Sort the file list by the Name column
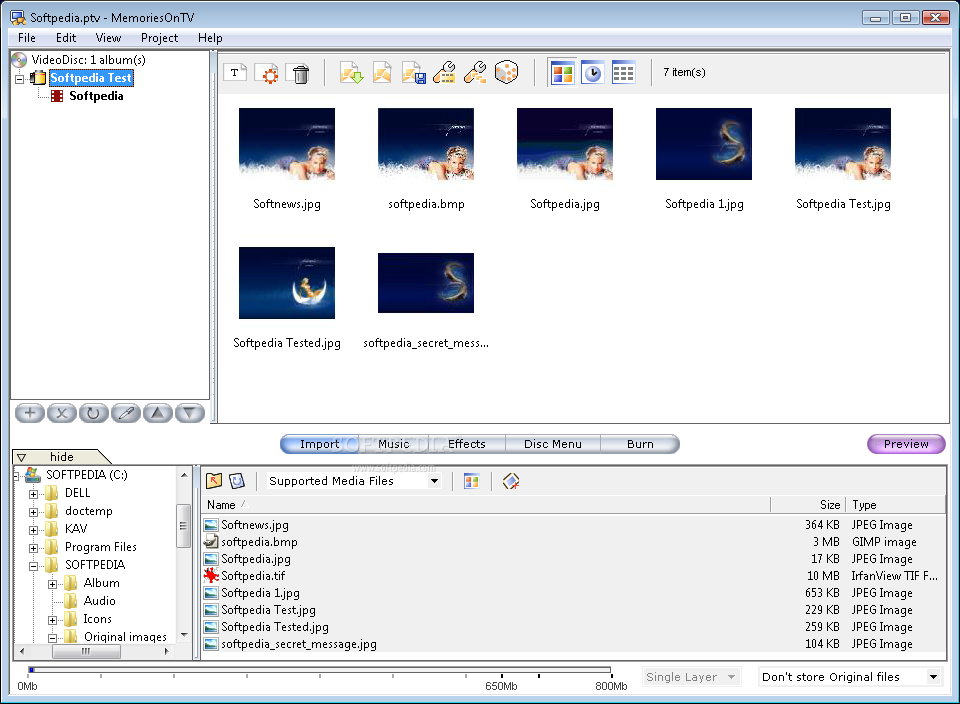Screen dimensions: 960x704 [486, 505]
